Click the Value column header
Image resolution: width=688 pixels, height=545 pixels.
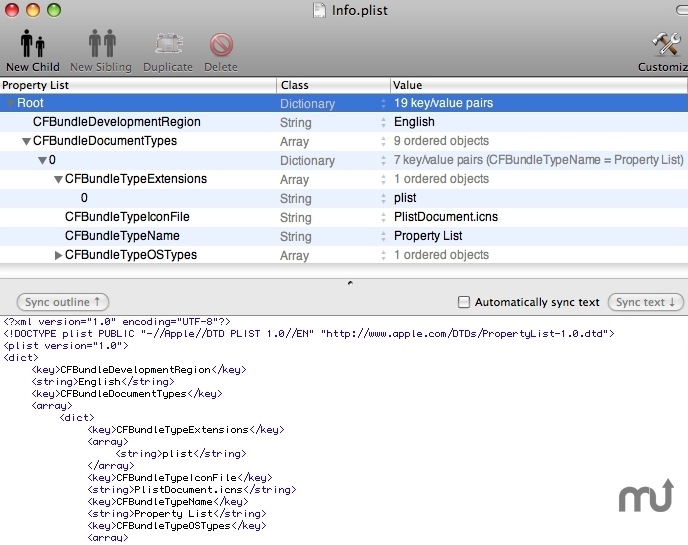pos(539,85)
